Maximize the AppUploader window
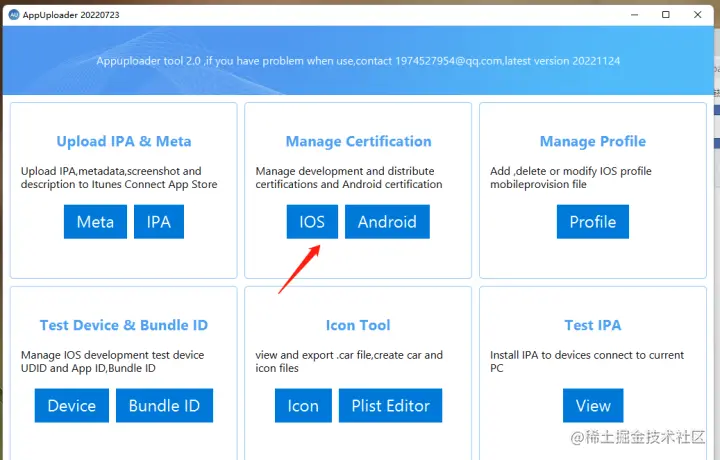Image resolution: width=720 pixels, height=460 pixels. click(x=666, y=15)
